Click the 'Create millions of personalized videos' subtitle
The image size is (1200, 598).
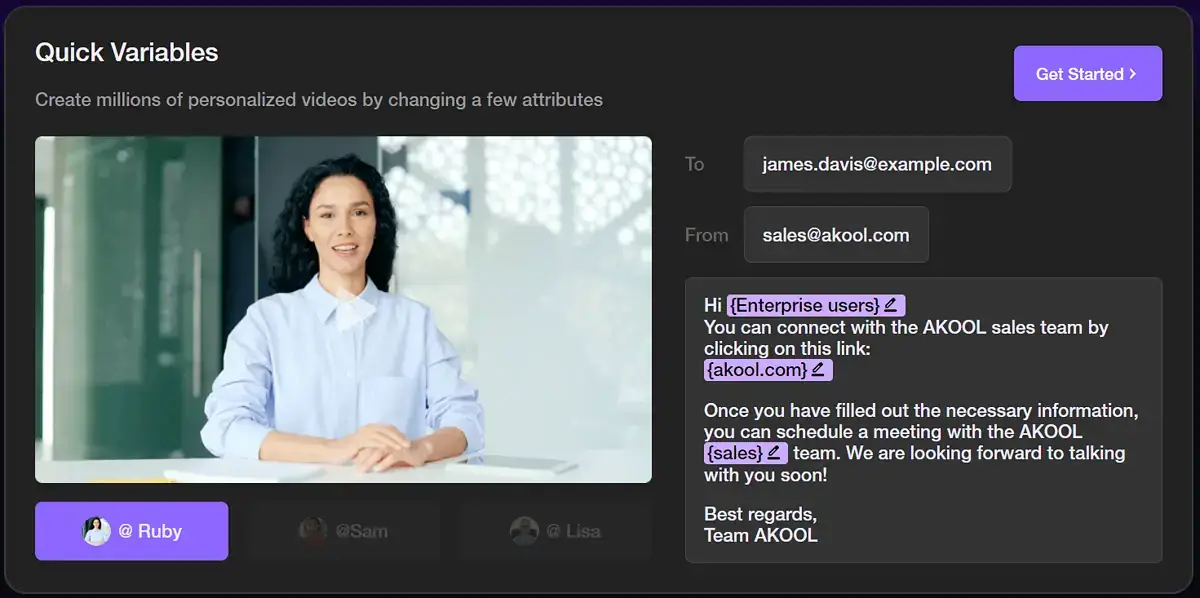tap(319, 100)
